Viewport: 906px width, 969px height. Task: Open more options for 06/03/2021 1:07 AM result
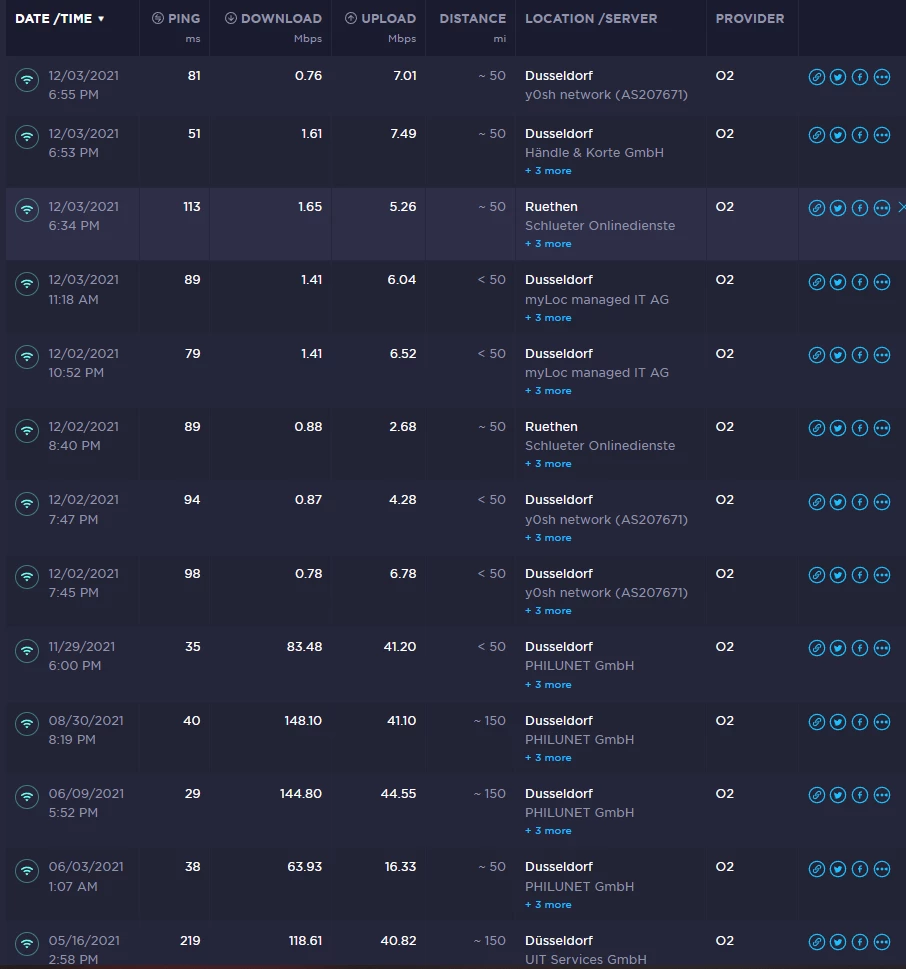click(x=882, y=869)
